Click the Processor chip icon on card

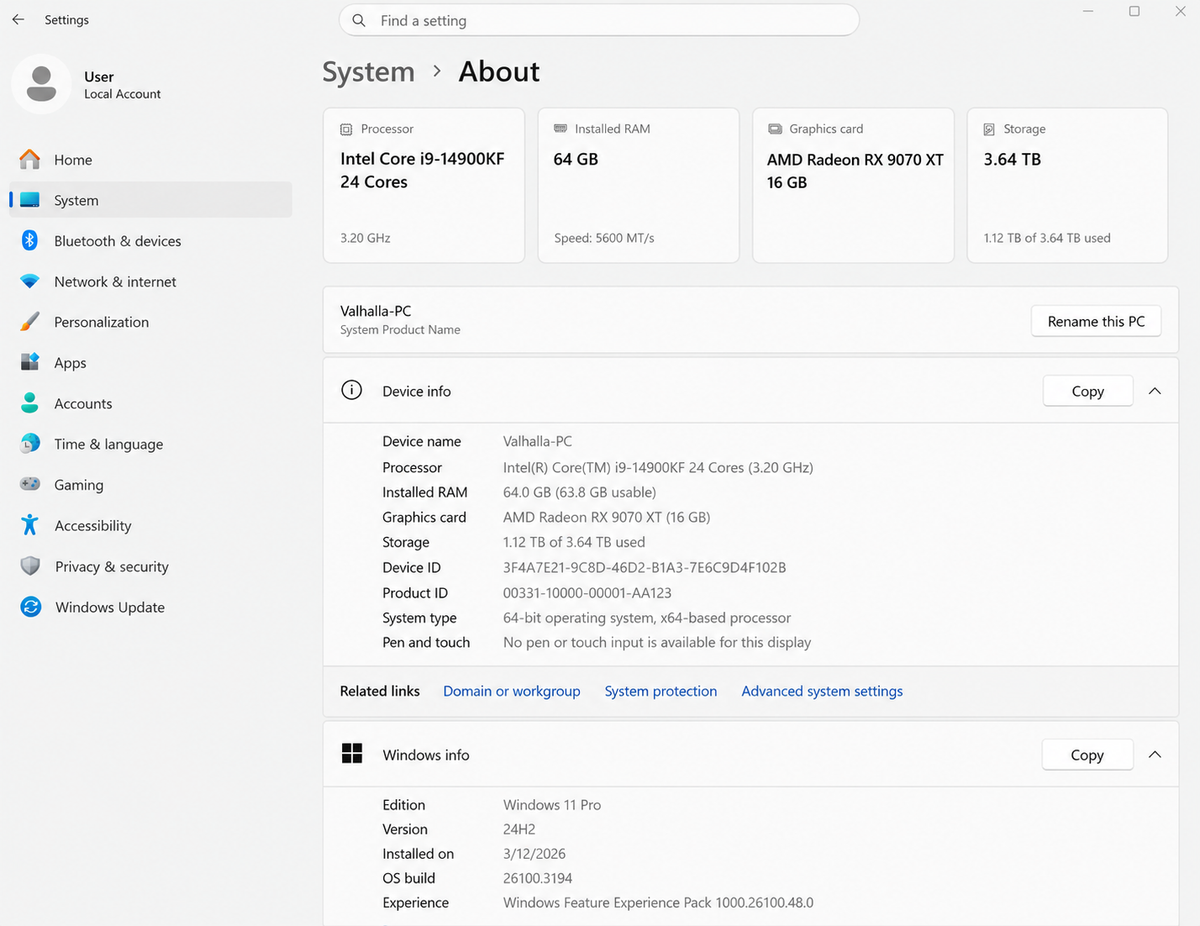[x=346, y=129]
